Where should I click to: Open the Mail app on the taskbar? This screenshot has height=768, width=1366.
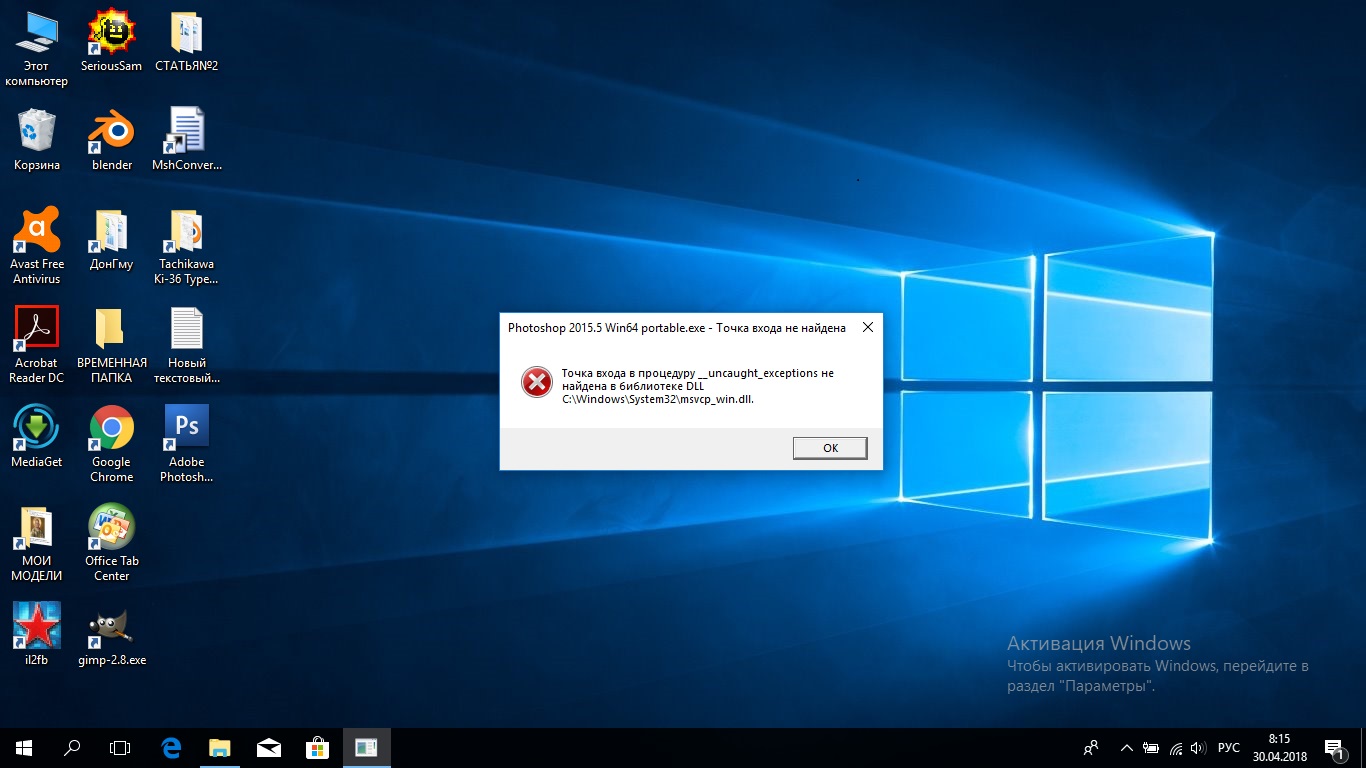click(x=268, y=748)
